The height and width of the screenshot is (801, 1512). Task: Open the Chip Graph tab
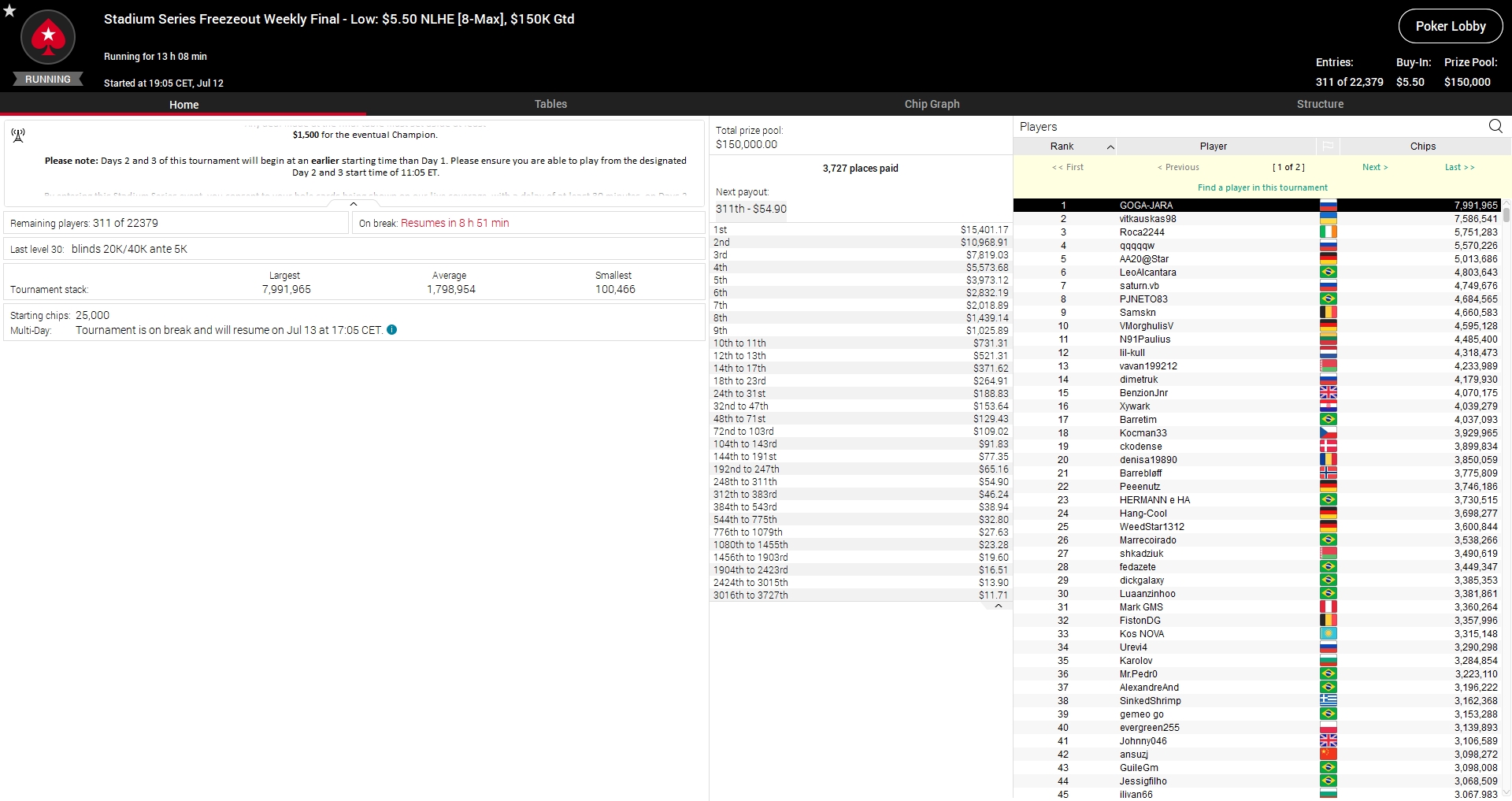click(932, 104)
